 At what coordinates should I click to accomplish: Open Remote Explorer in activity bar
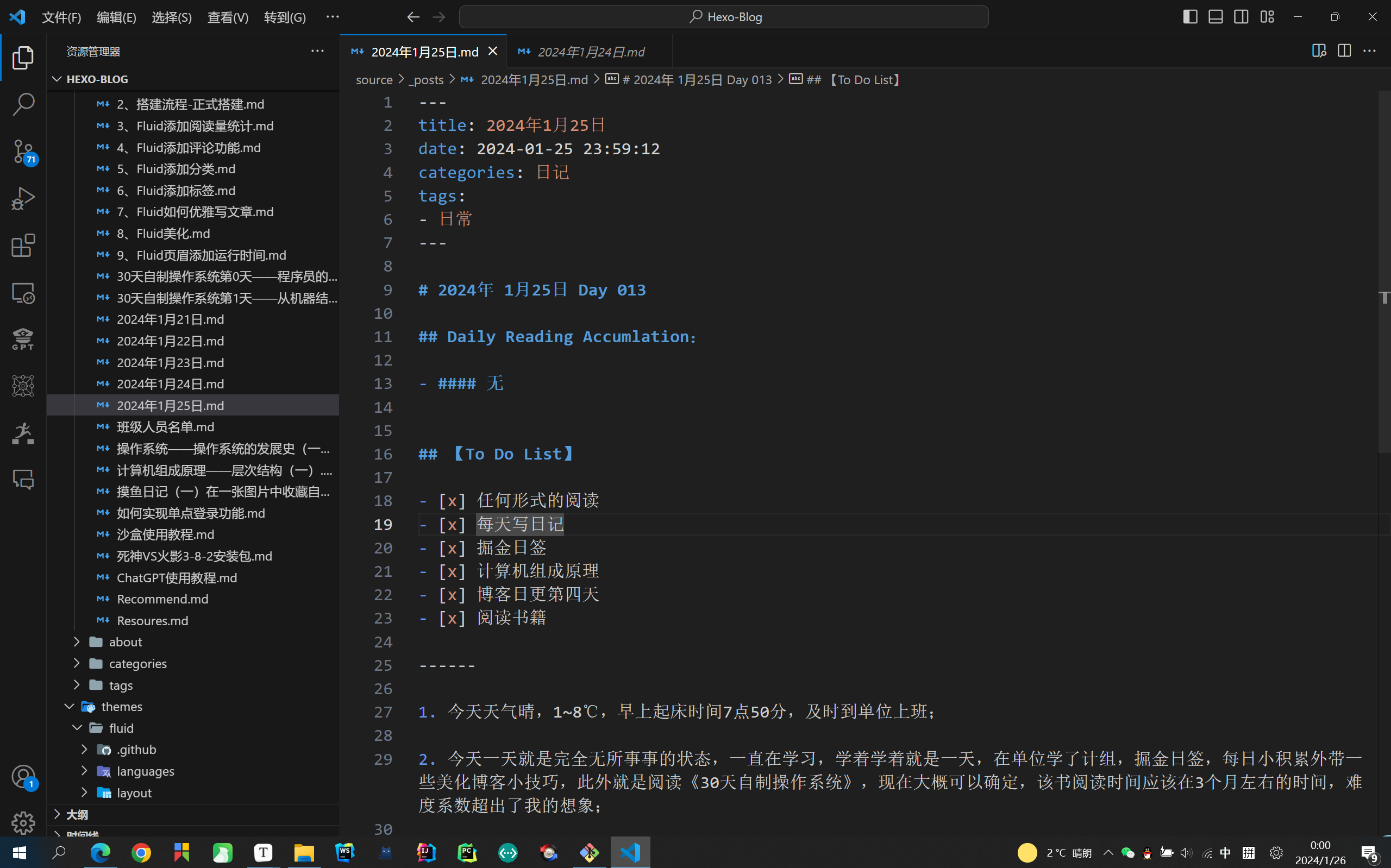coord(23,293)
